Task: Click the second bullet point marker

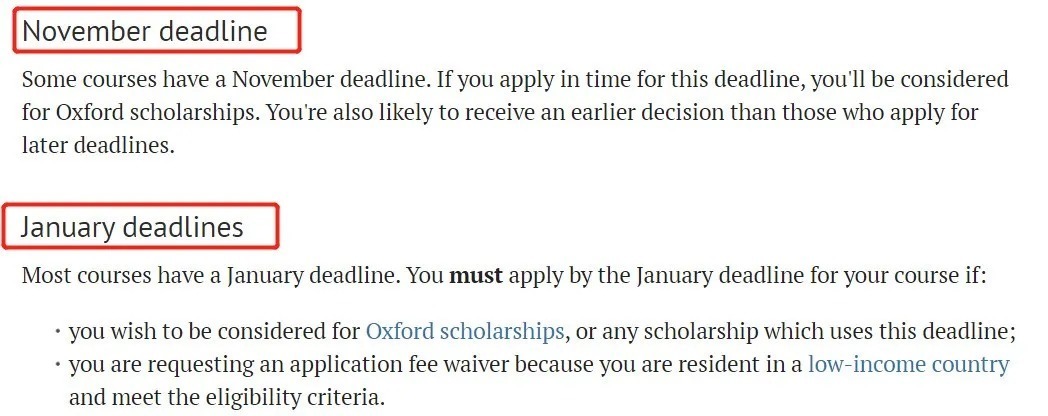Action: 57,364
